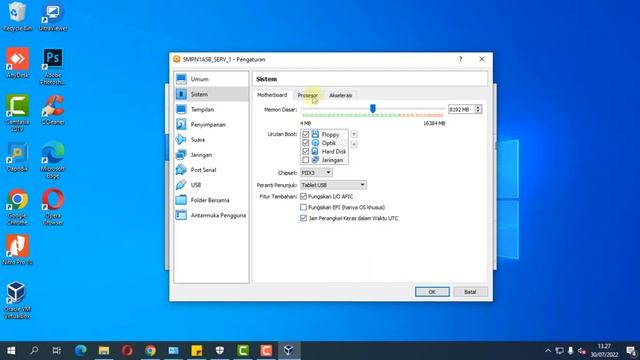The height and width of the screenshot is (360, 640).
Task: Click the Memori Dasar slider handle
Action: (x=373, y=109)
